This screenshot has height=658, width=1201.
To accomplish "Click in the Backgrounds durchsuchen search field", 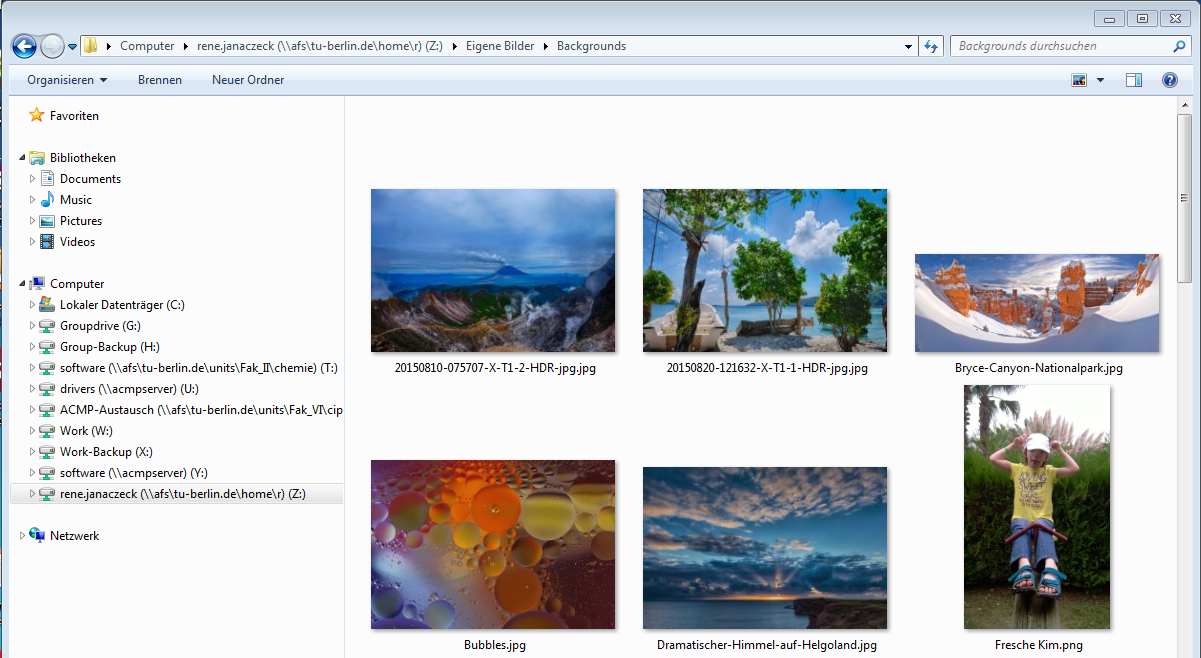I will 1060,46.
